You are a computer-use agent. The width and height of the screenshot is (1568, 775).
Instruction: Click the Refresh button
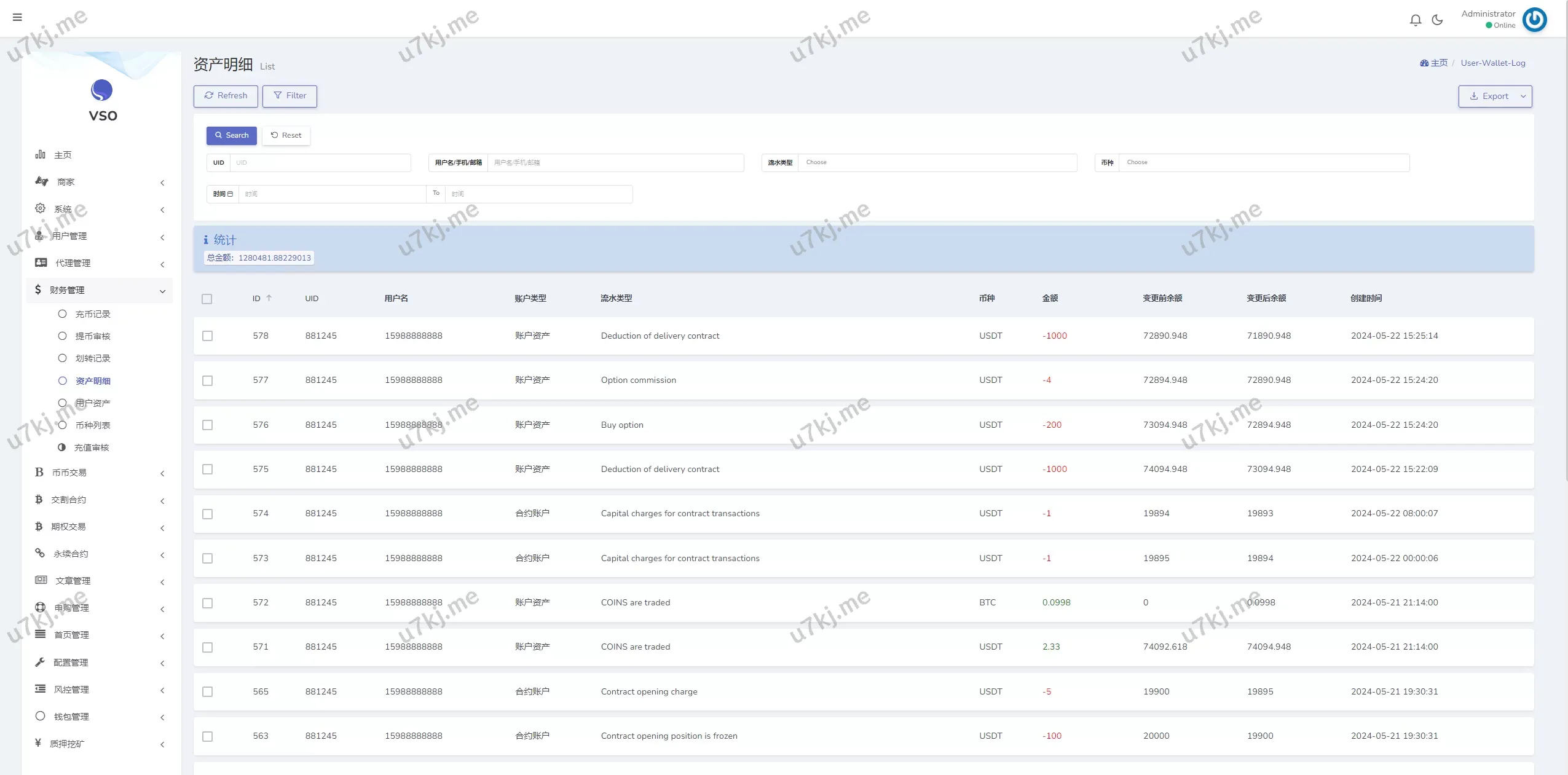click(226, 96)
